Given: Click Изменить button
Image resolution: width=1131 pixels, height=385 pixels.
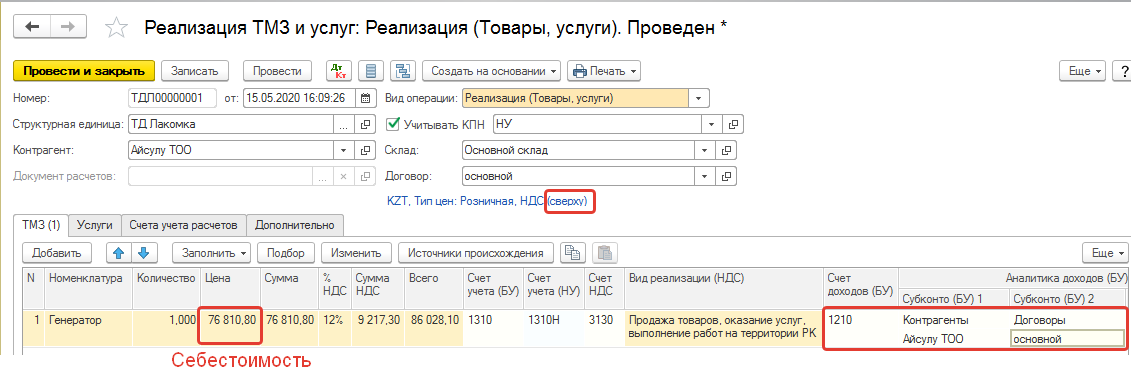Looking at the screenshot, I should (356, 253).
